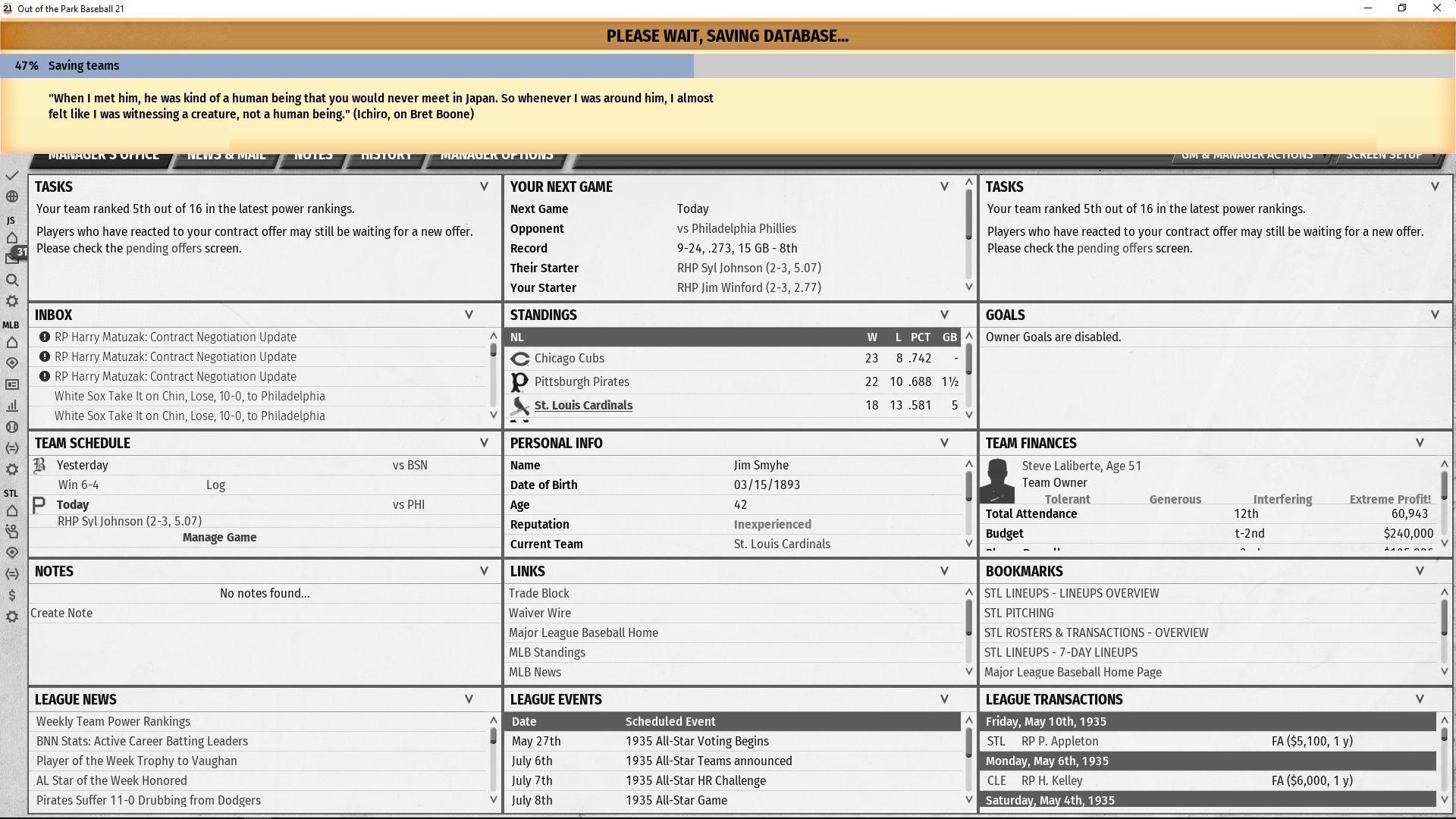Collapse League News panel chevron
The width and height of the screenshot is (1456, 819).
pyautogui.click(x=469, y=699)
